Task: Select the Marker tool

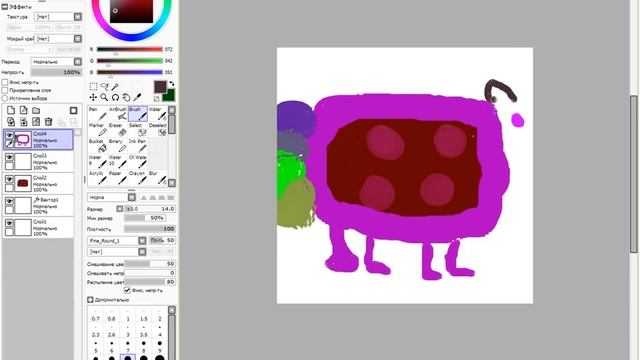Action: pos(98,130)
